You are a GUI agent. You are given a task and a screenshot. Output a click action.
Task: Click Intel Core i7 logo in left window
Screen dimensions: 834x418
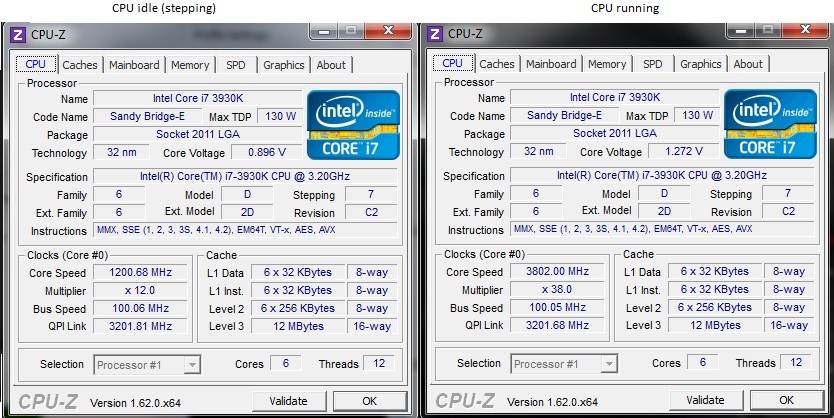coord(354,125)
